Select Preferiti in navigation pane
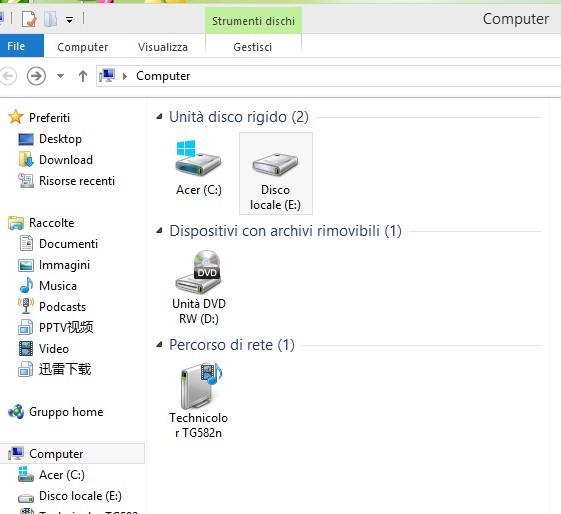Viewport: 561px width, 514px height. pyautogui.click(x=49, y=117)
